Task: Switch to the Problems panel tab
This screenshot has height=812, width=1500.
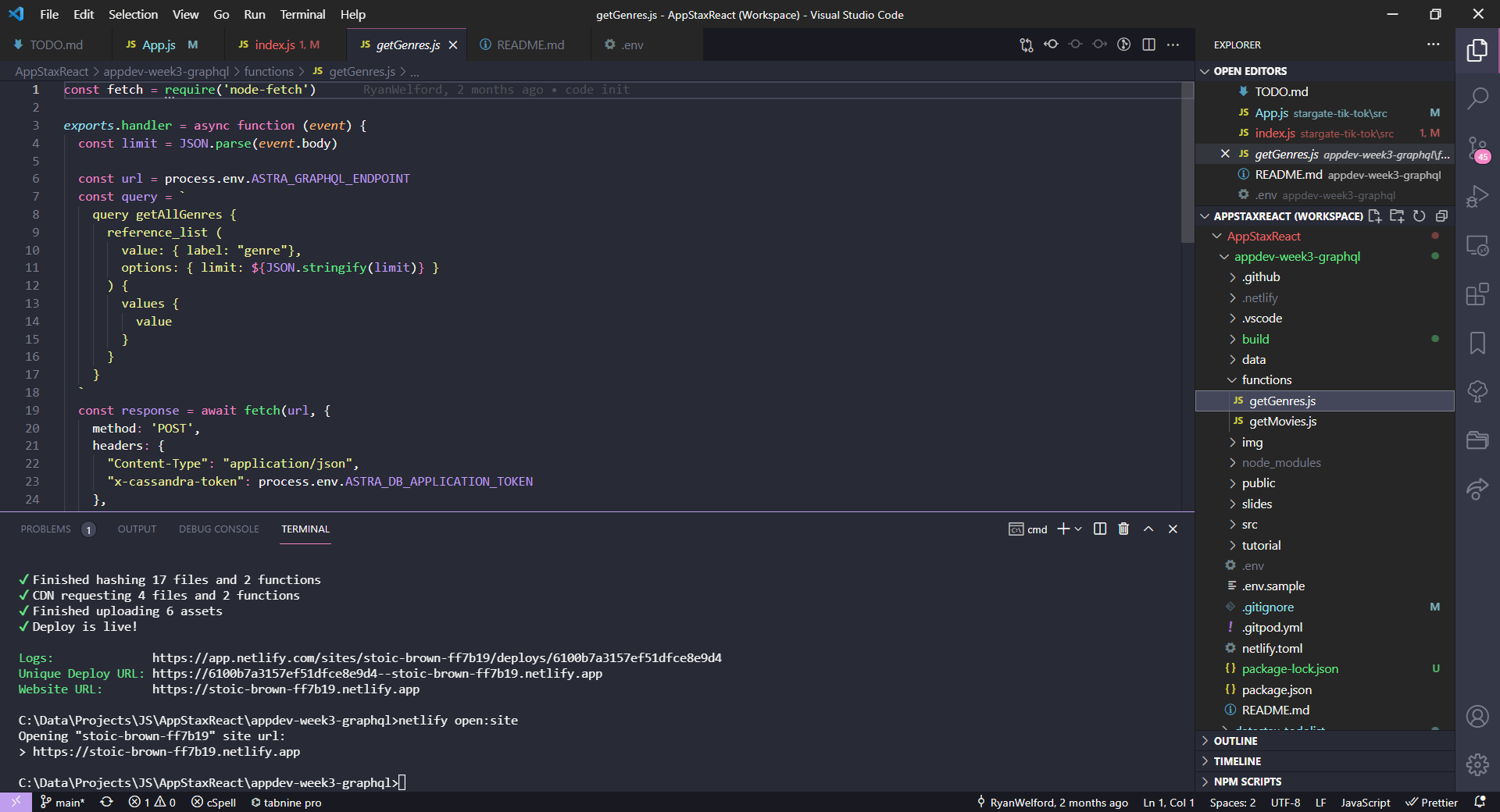Action: pyautogui.click(x=45, y=529)
